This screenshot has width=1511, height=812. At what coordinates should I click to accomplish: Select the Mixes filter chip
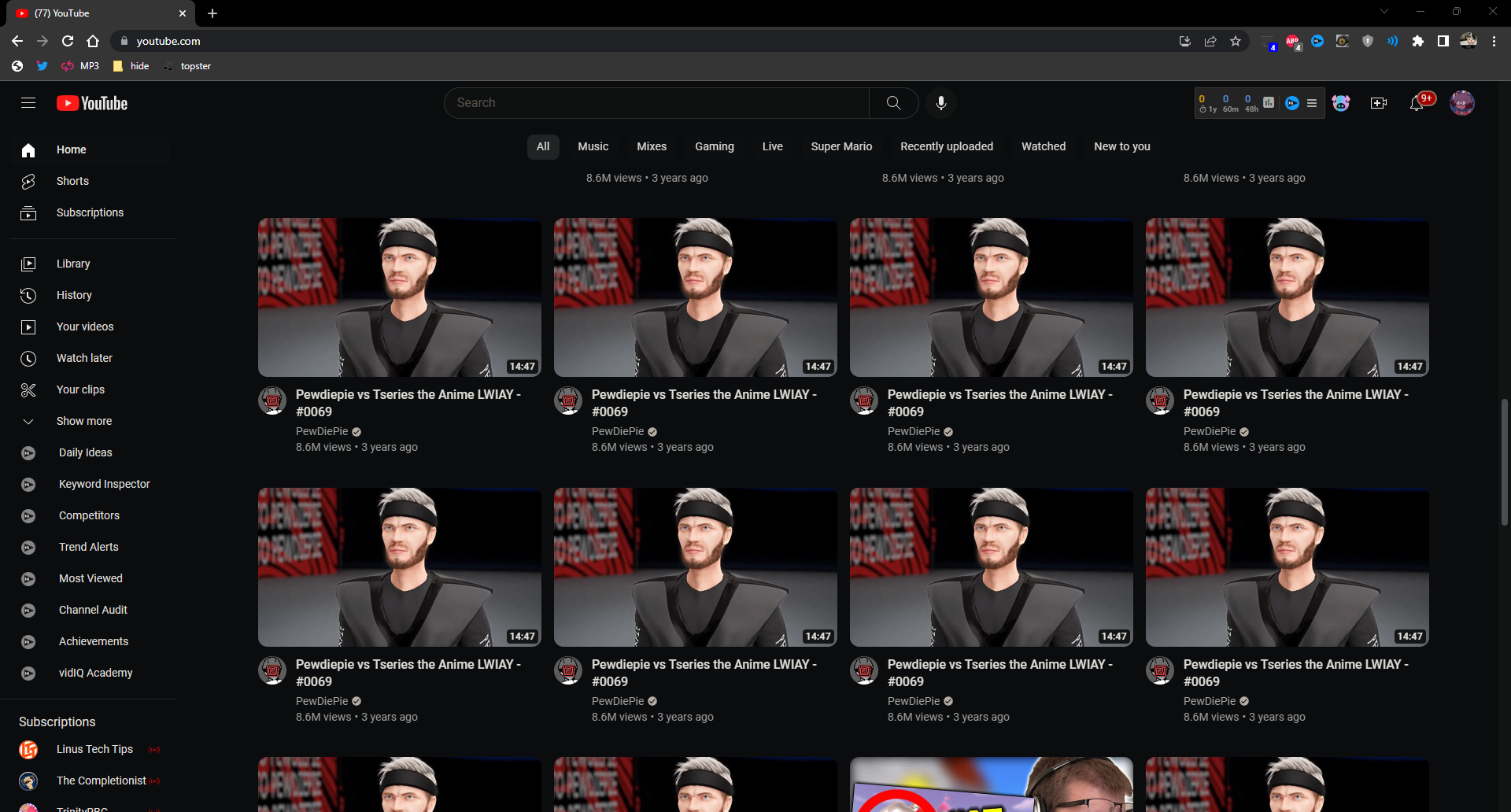tap(652, 146)
